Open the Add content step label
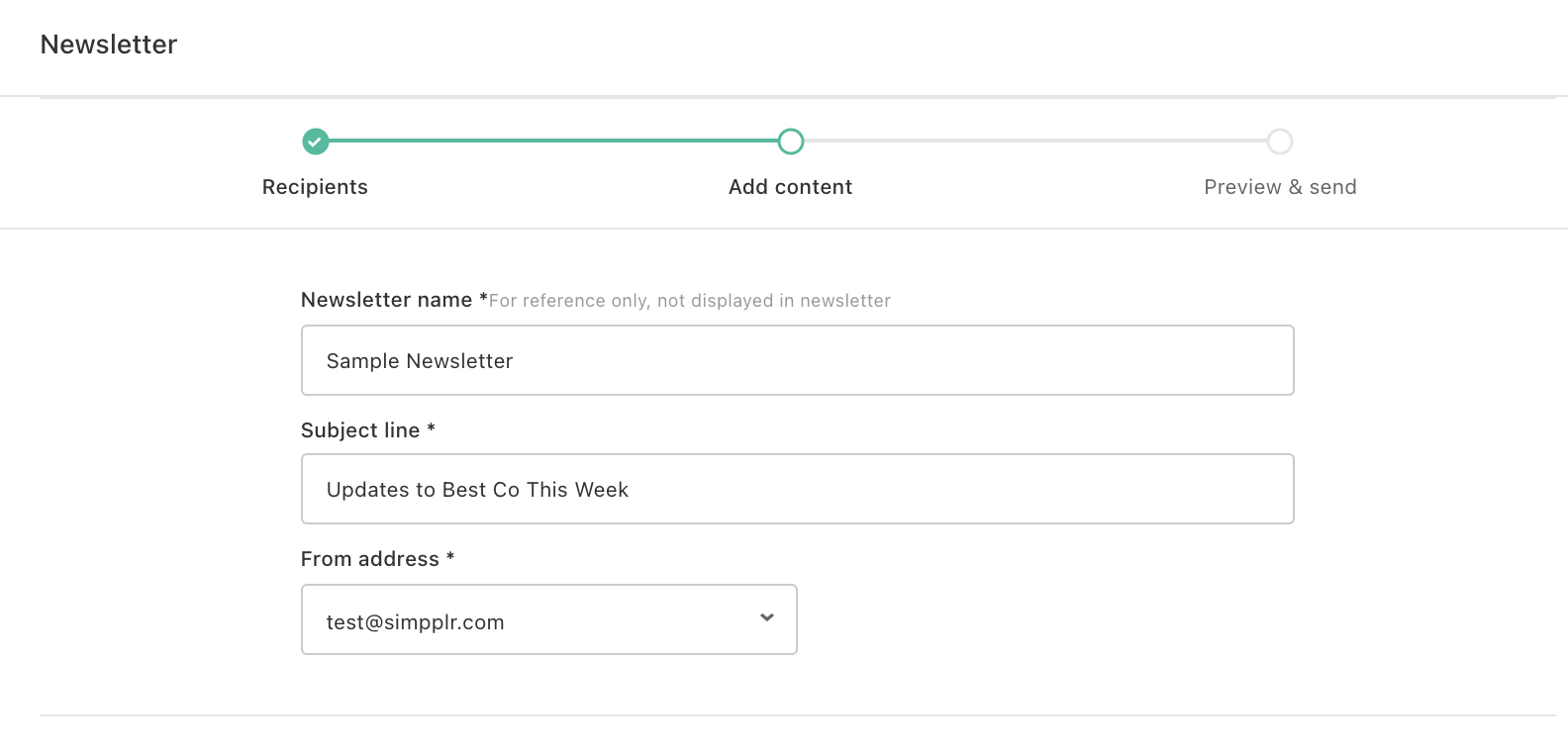 pyautogui.click(x=790, y=187)
